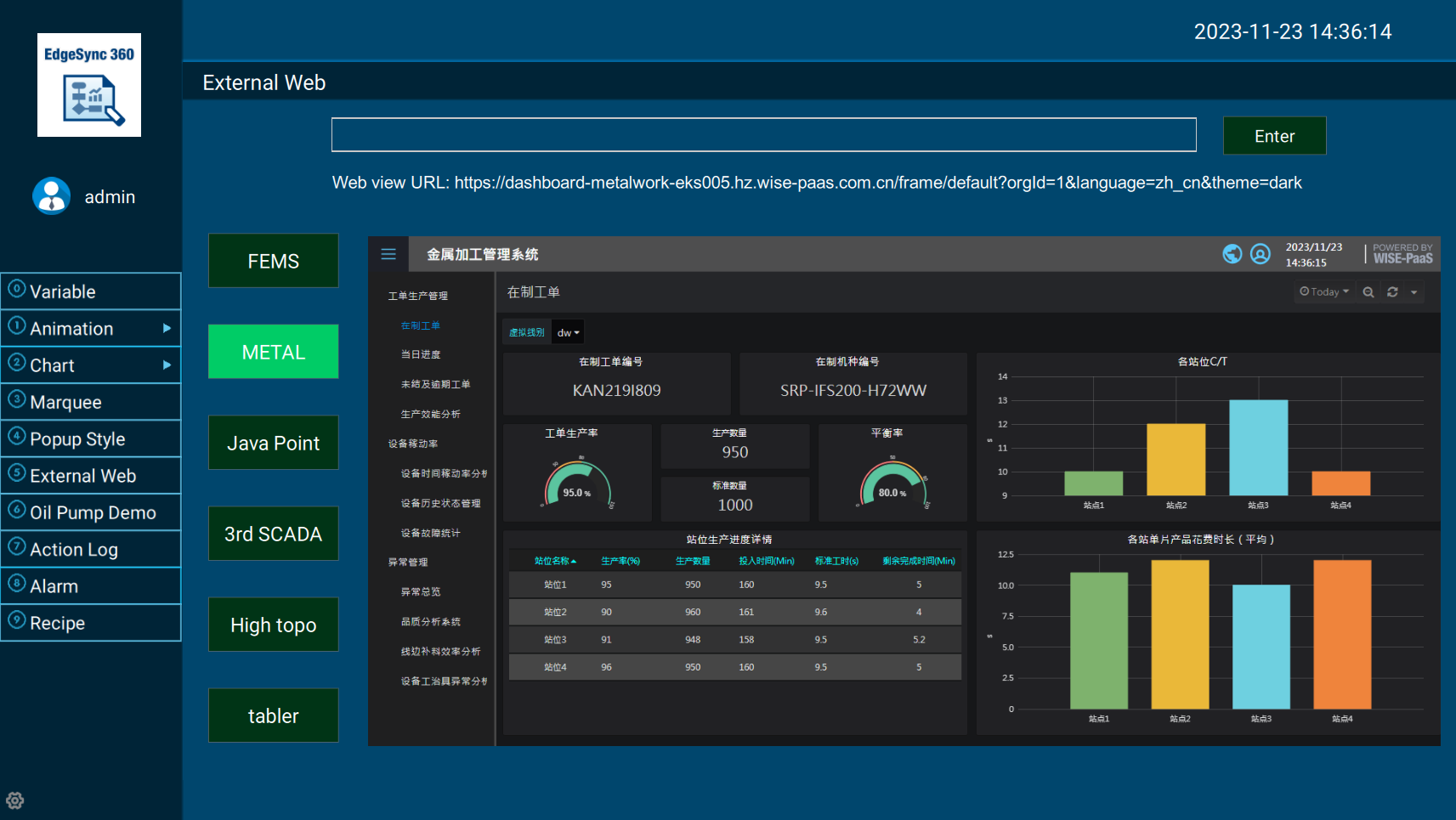Open the dw line selector dropdown
This screenshot has width=1456, height=820.
[x=568, y=333]
